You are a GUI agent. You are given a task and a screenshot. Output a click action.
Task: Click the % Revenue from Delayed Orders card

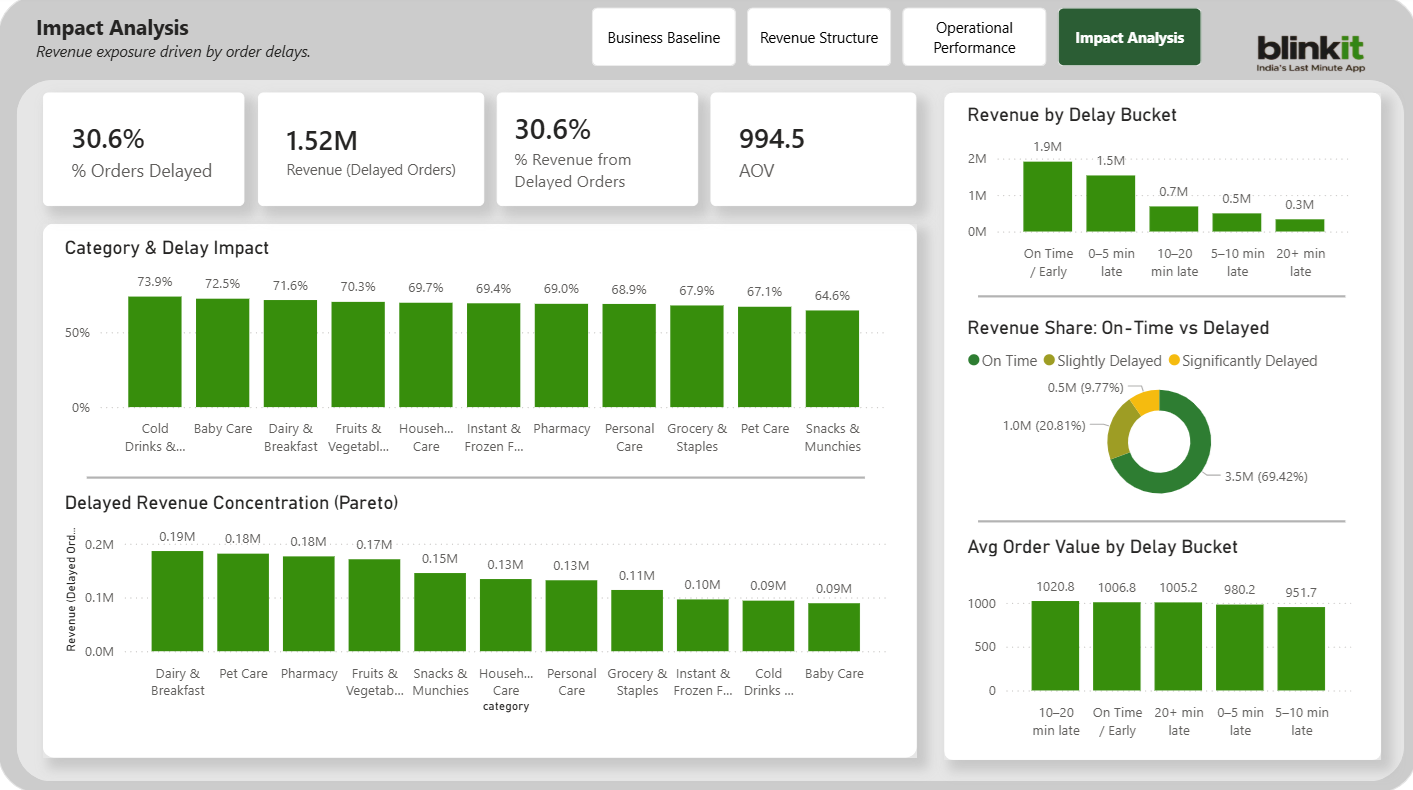596,148
